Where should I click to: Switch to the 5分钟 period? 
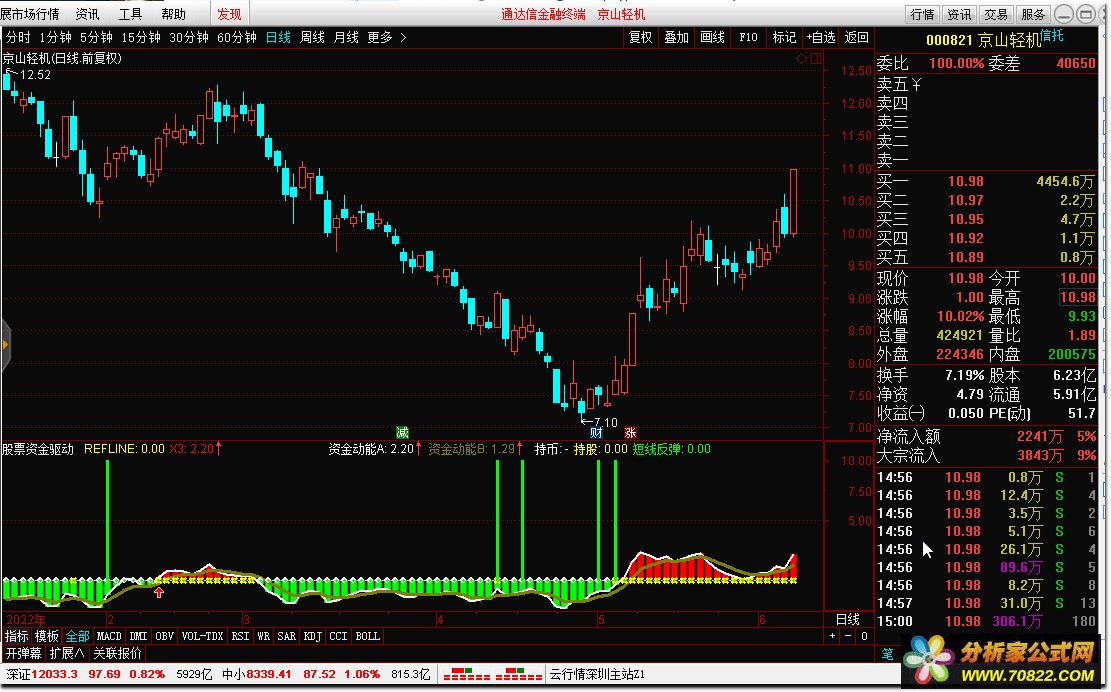(96, 38)
